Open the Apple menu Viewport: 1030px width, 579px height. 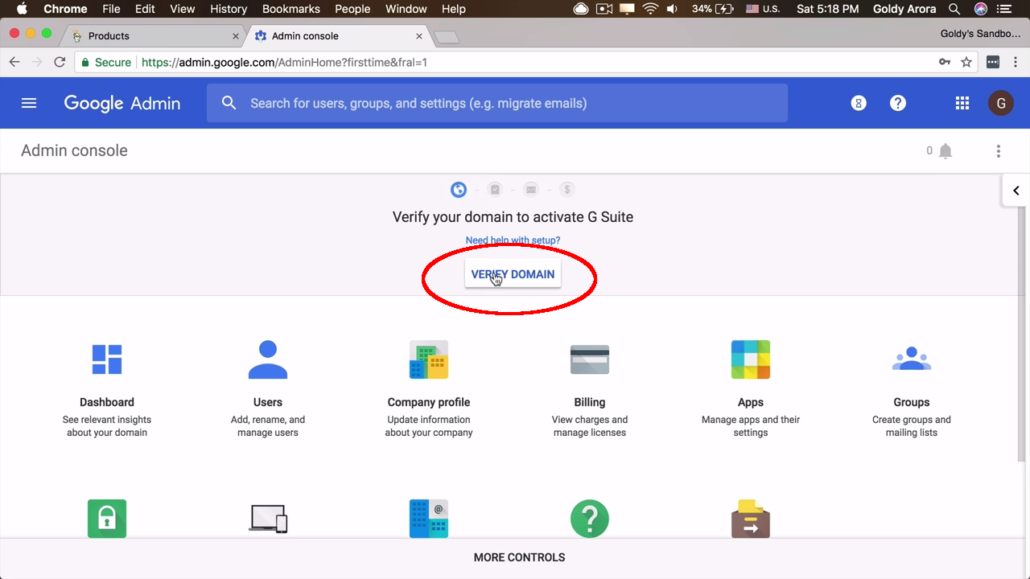coord(21,9)
